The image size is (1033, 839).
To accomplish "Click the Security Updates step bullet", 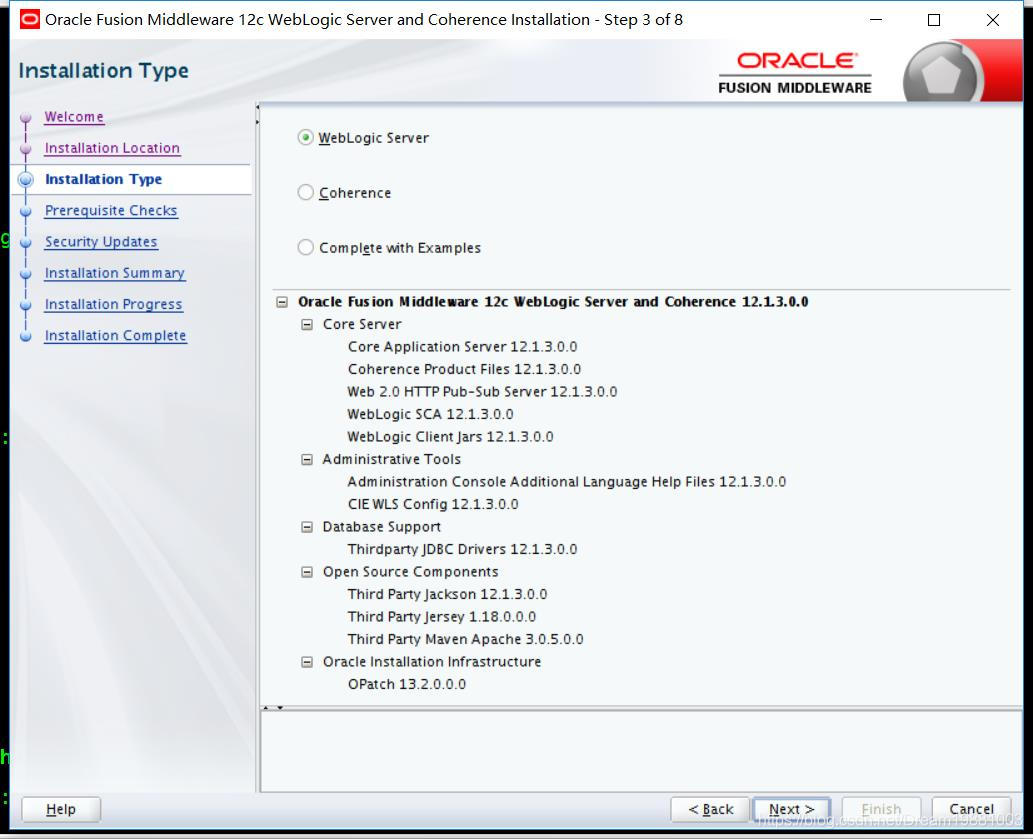I will pos(26,242).
